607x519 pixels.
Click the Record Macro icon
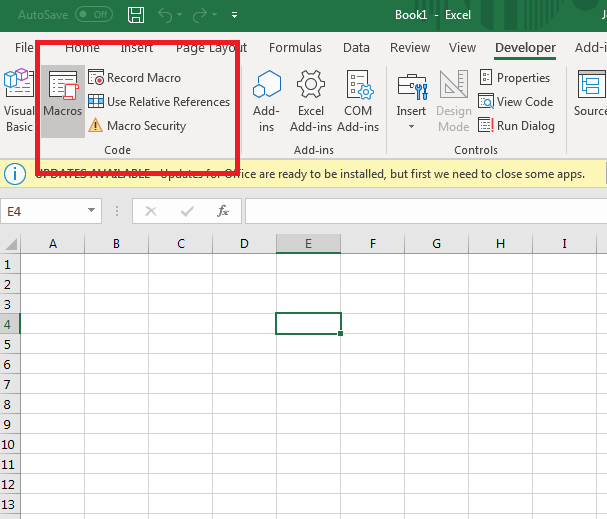coord(96,77)
